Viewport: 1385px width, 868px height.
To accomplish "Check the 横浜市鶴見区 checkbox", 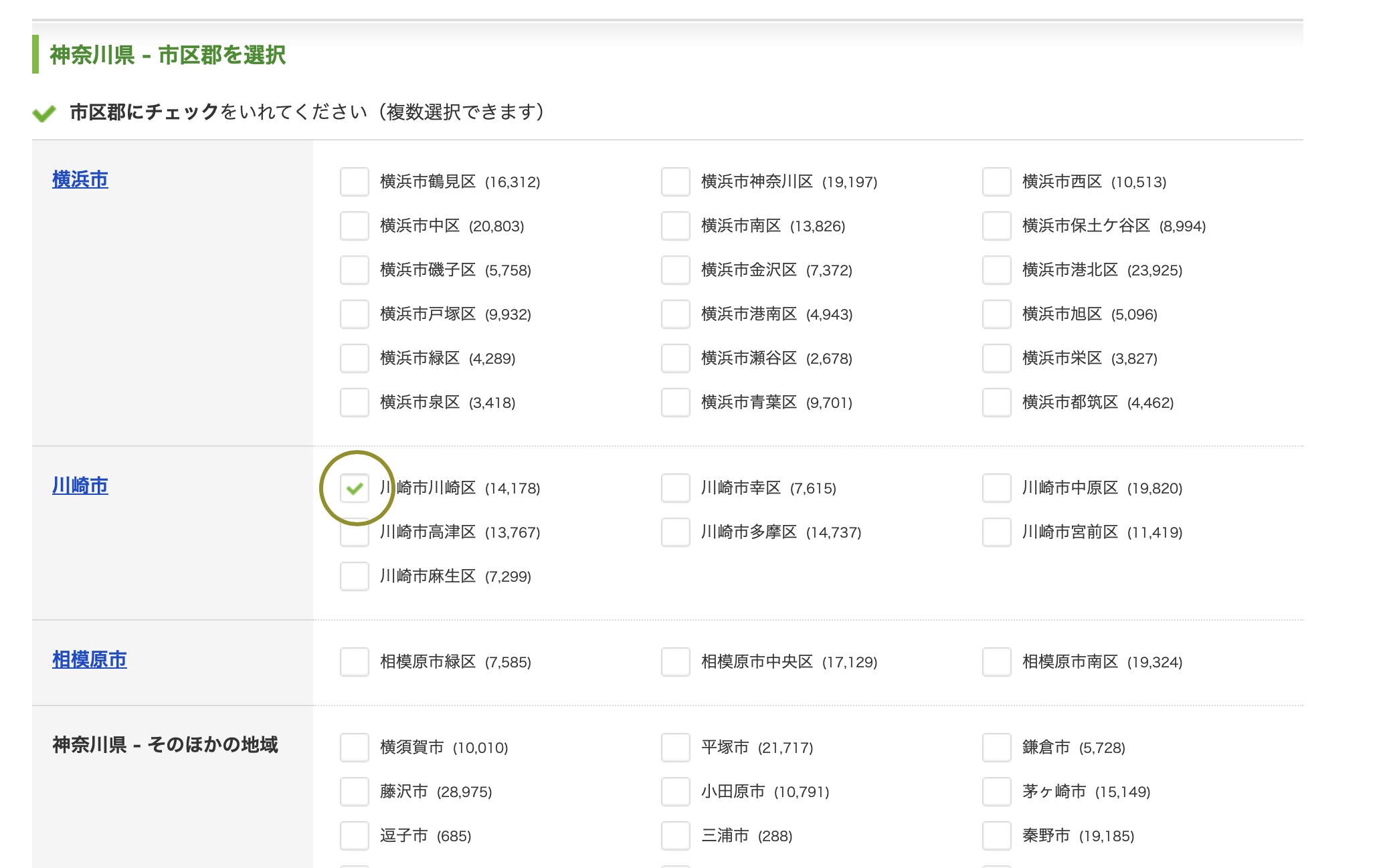I will click(x=355, y=182).
